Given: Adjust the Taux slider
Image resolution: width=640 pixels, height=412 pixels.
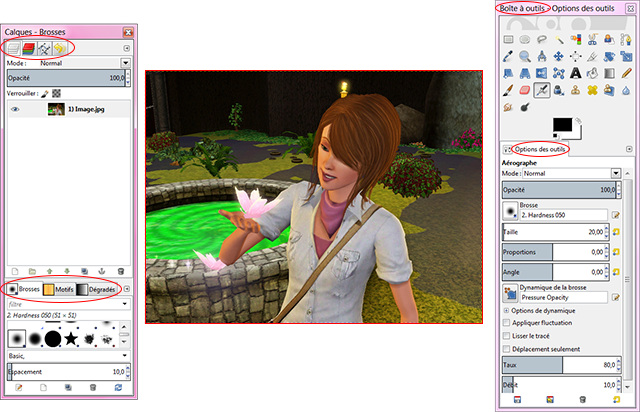Looking at the screenshot, I should coord(561,365).
